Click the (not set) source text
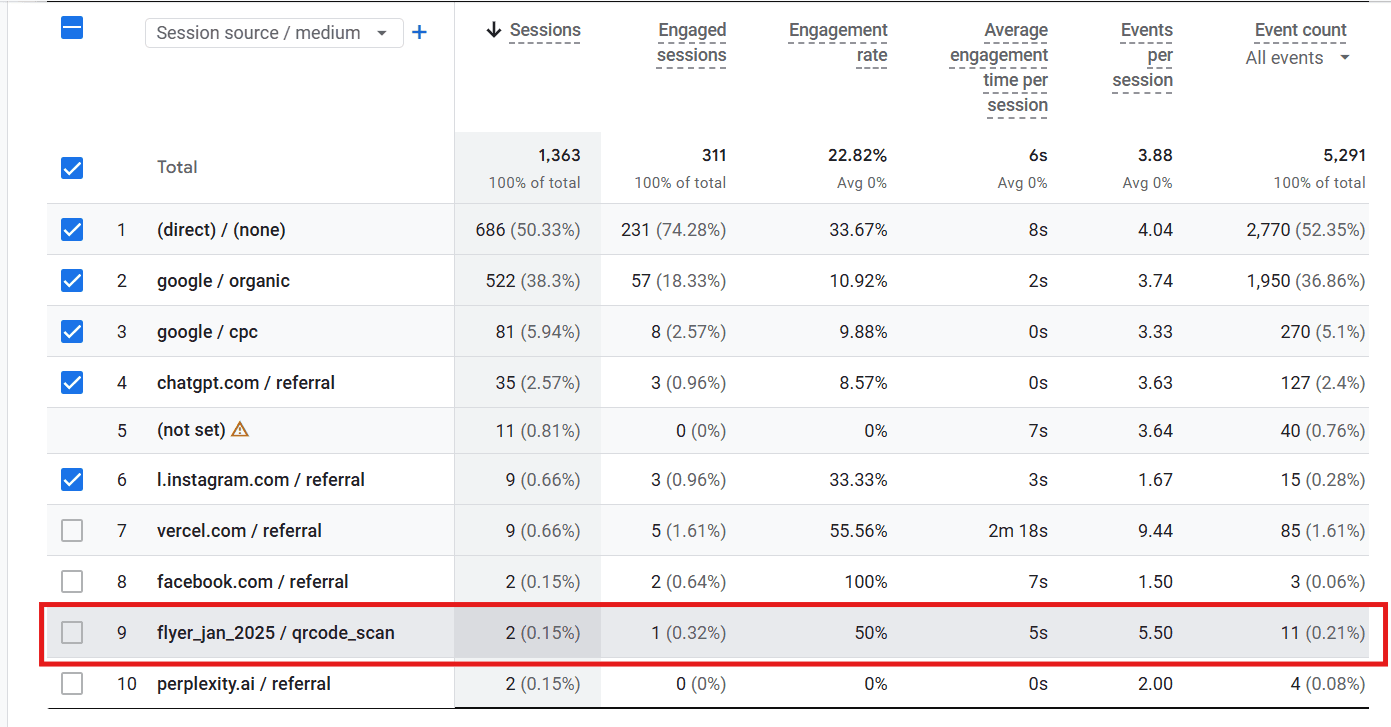 (x=191, y=430)
